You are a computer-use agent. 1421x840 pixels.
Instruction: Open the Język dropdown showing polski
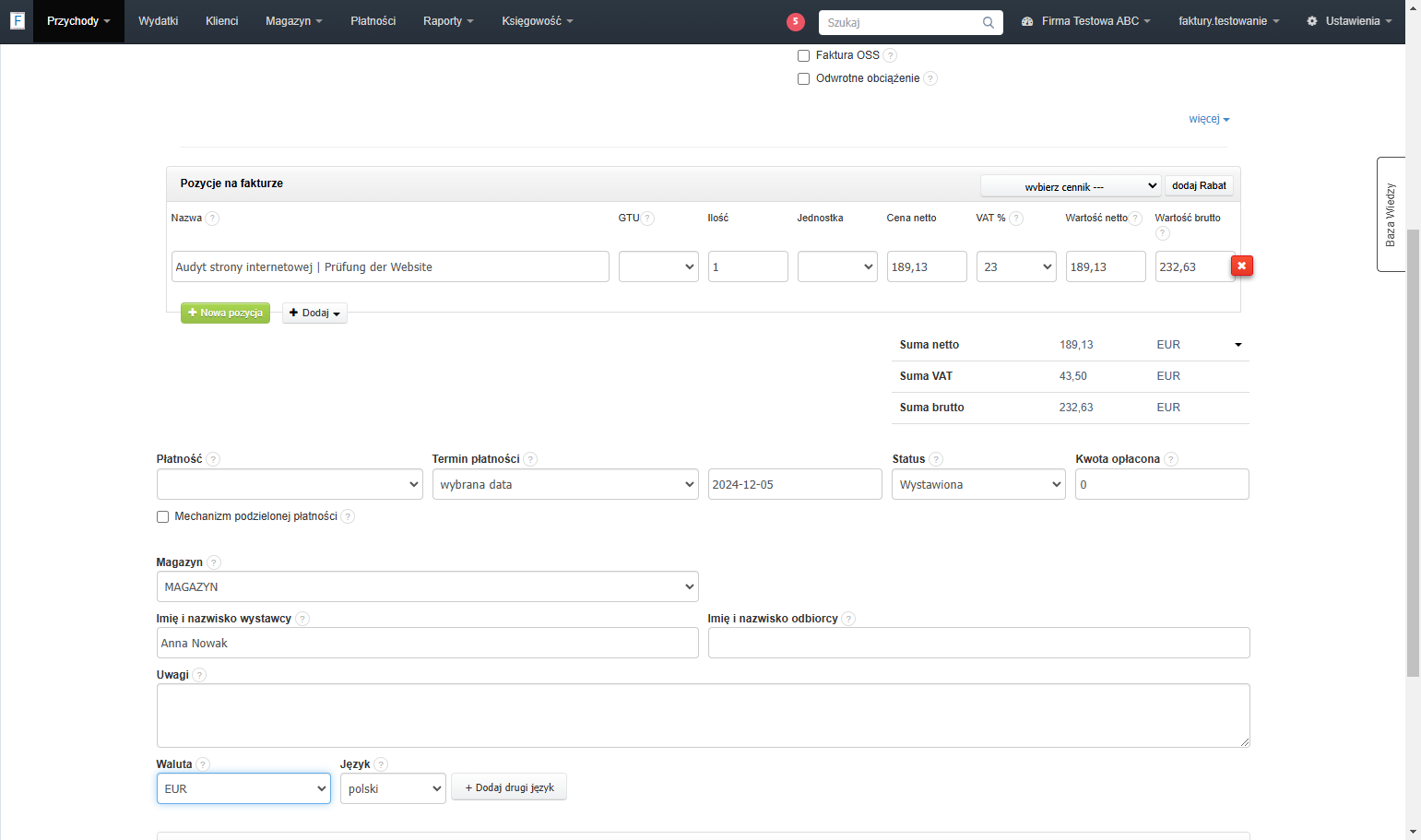tap(393, 788)
